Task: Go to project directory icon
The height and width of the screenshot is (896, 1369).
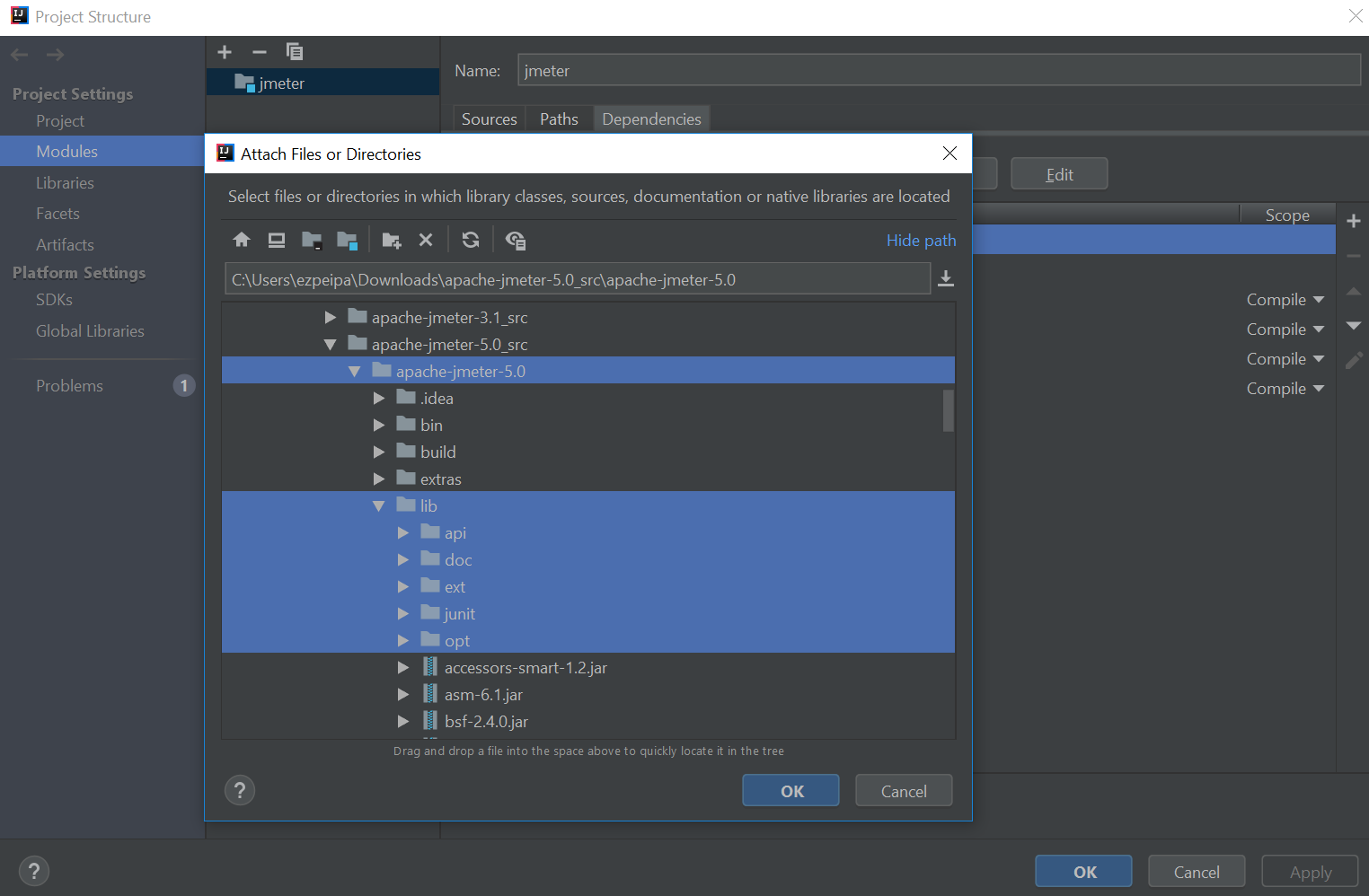Action: tap(312, 240)
